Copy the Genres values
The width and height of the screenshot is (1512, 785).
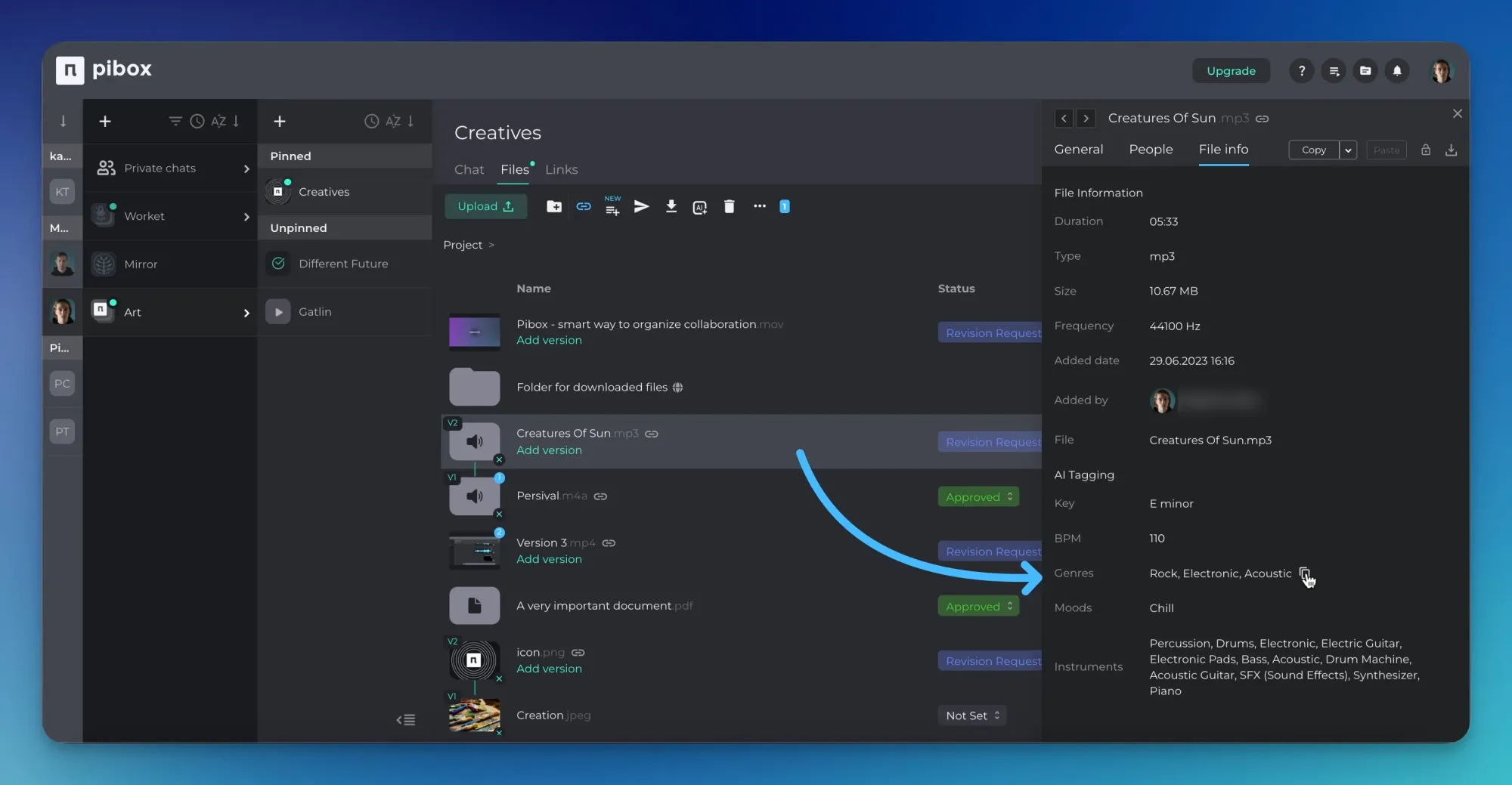(x=1305, y=574)
